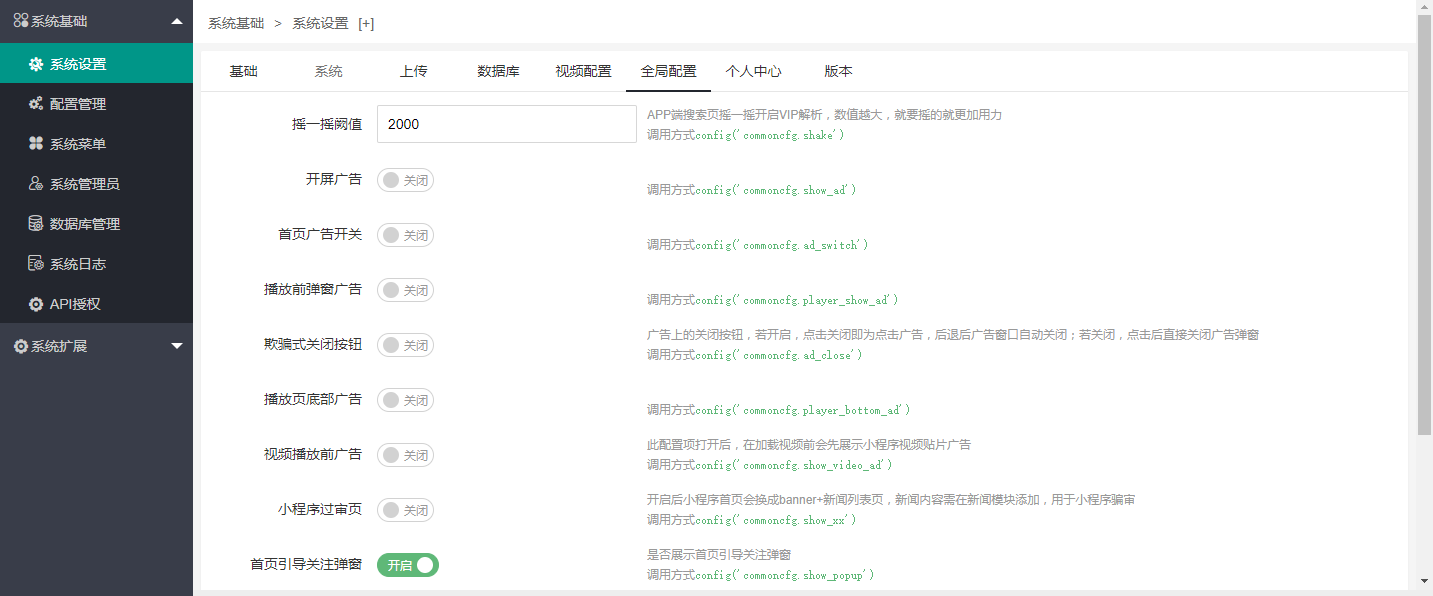This screenshot has height=596, width=1433.
Task: Collapse the 系统基础 section arrow
Action: (x=177, y=21)
